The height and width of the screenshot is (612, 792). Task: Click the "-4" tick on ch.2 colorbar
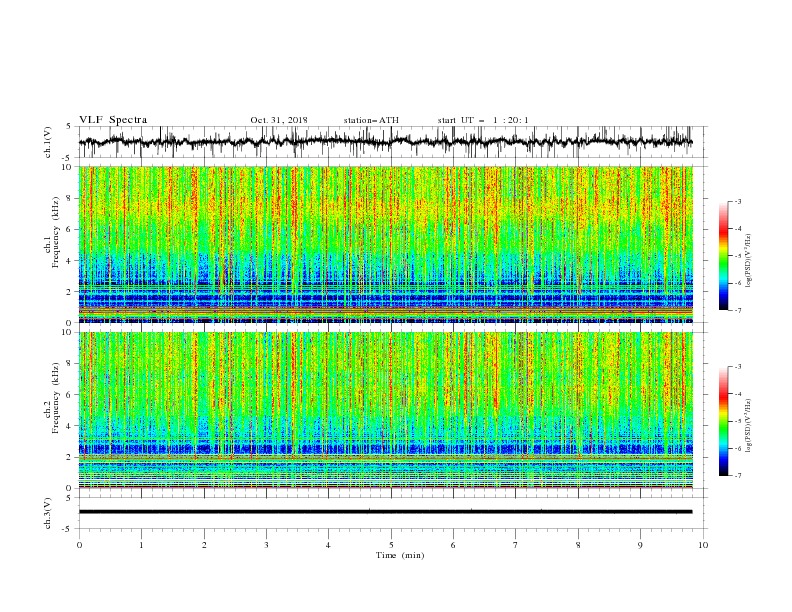[738, 394]
